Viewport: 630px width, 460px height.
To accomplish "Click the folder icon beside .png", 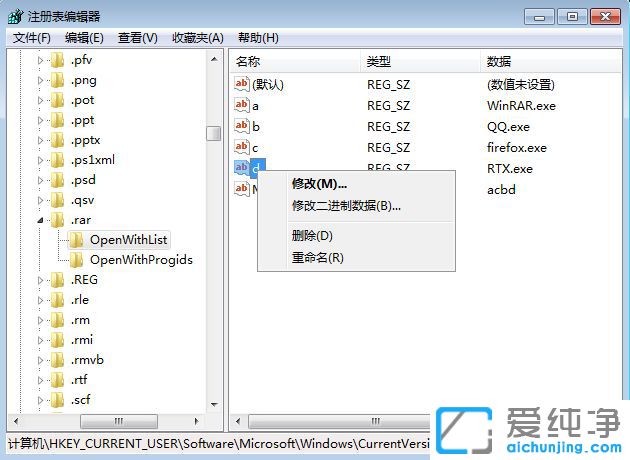I will 57,80.
